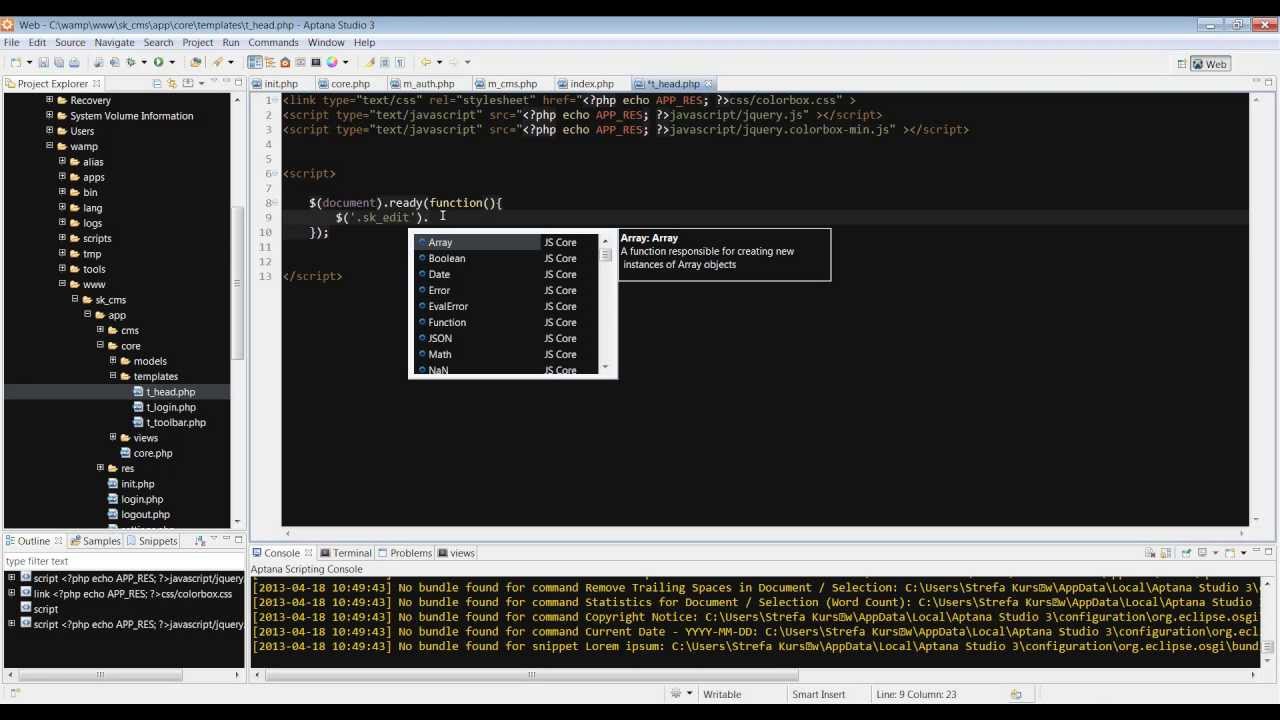
Task: Open the Navigate menu
Action: click(x=114, y=43)
